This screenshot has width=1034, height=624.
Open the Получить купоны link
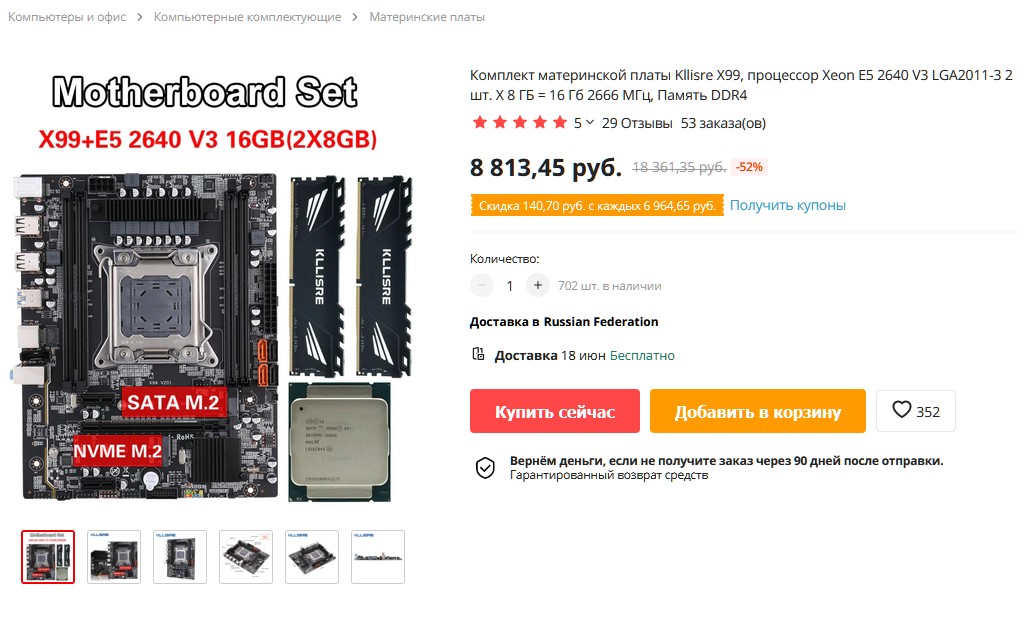tap(787, 205)
